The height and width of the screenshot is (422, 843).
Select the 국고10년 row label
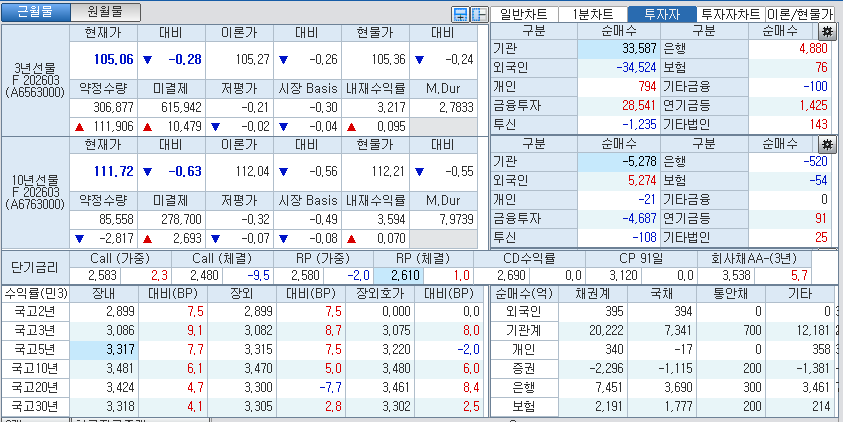pyautogui.click(x=35, y=368)
